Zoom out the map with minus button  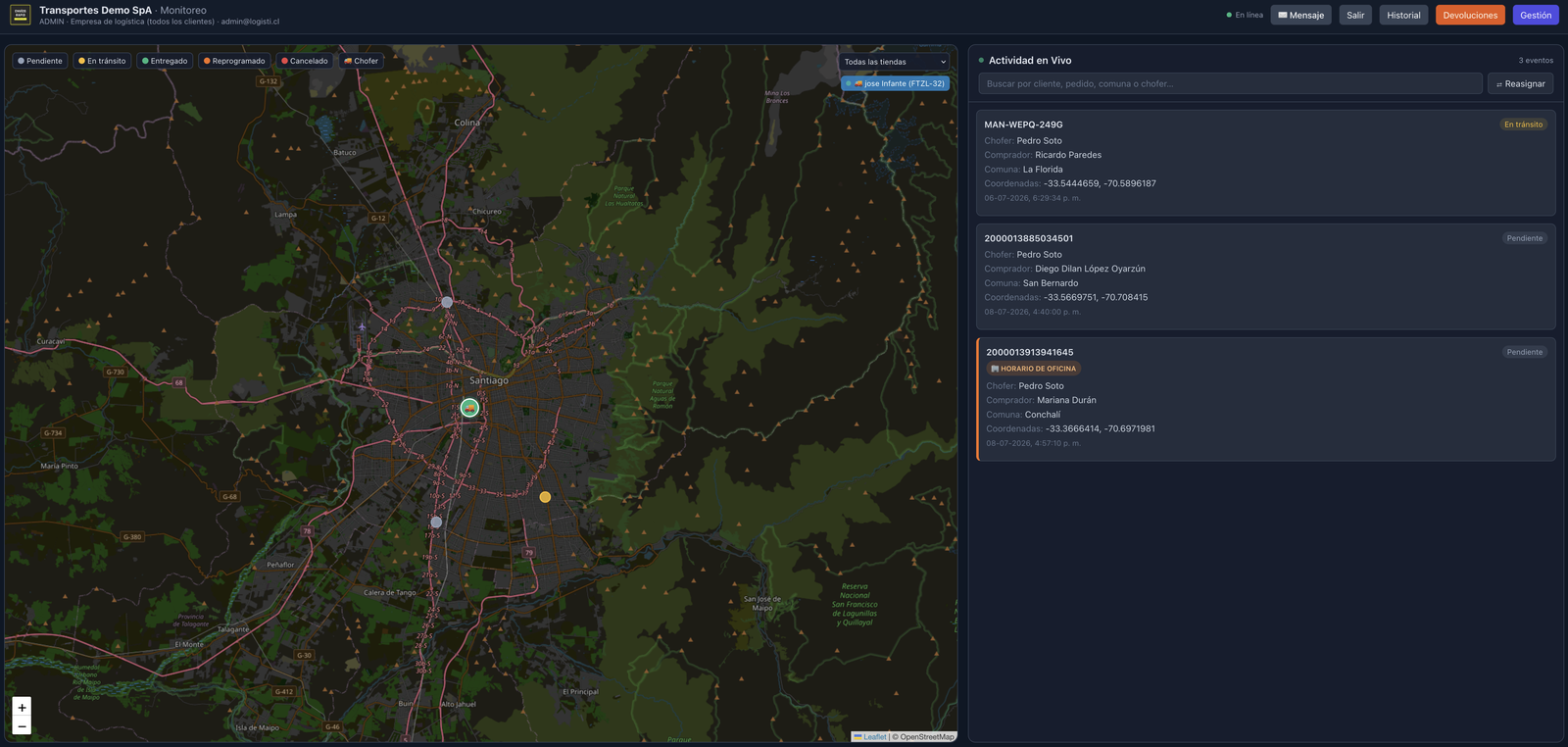pos(22,726)
